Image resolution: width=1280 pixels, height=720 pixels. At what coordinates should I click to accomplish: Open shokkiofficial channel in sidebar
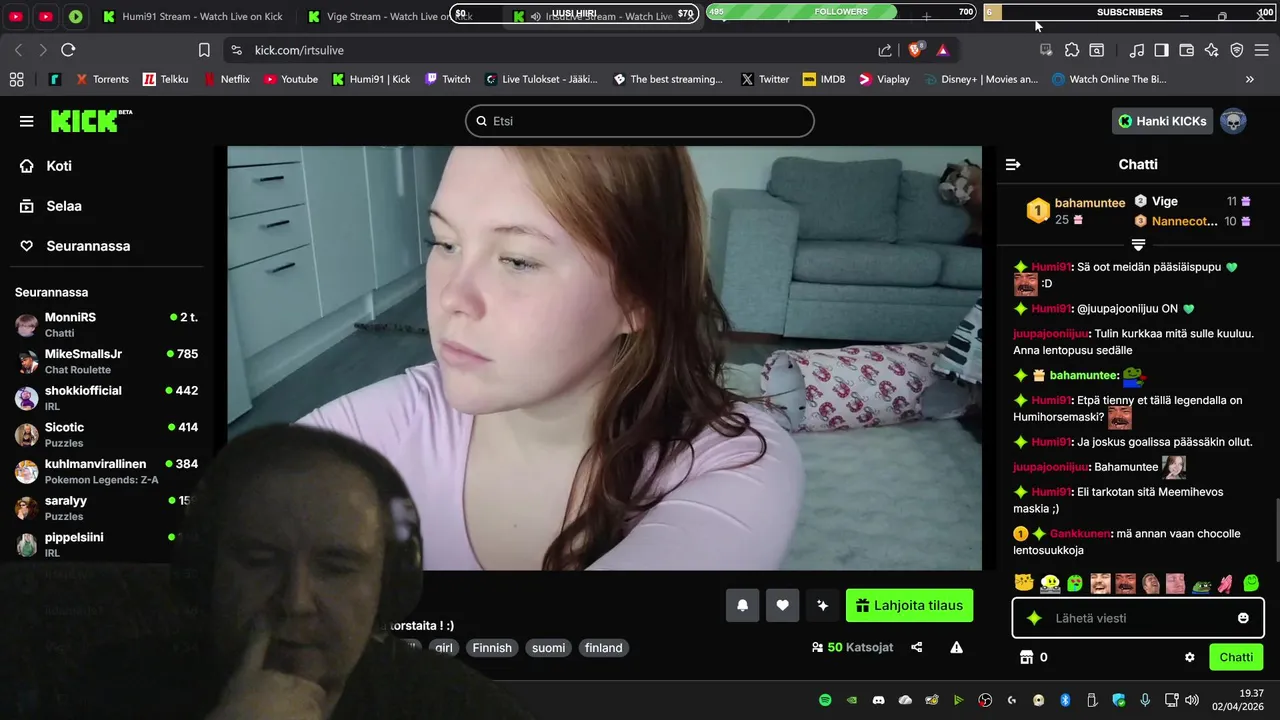pyautogui.click(x=106, y=398)
